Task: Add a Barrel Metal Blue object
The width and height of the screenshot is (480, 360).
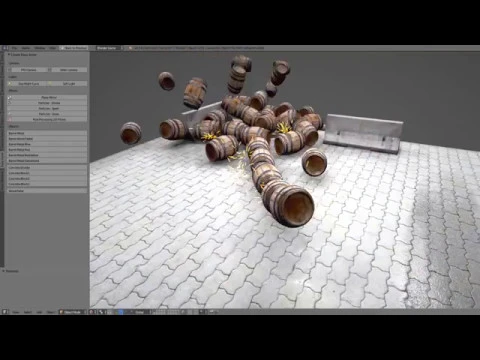Action: [47, 144]
